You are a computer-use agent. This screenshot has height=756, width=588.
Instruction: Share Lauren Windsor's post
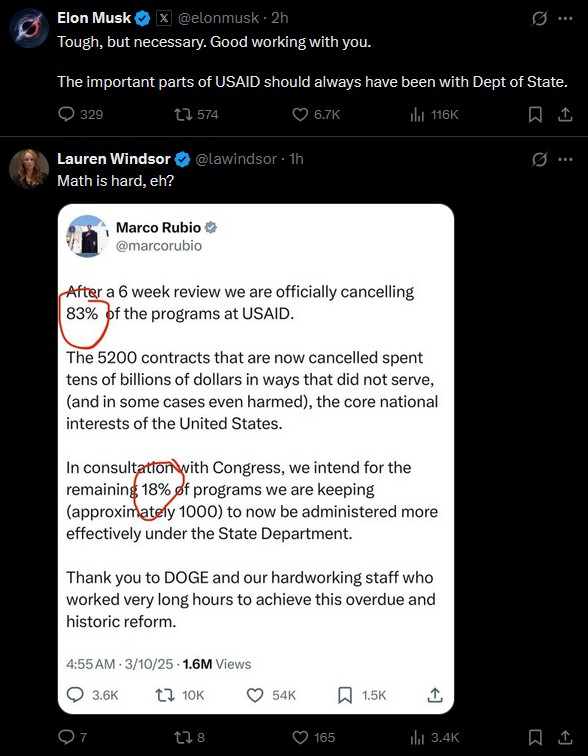point(565,737)
